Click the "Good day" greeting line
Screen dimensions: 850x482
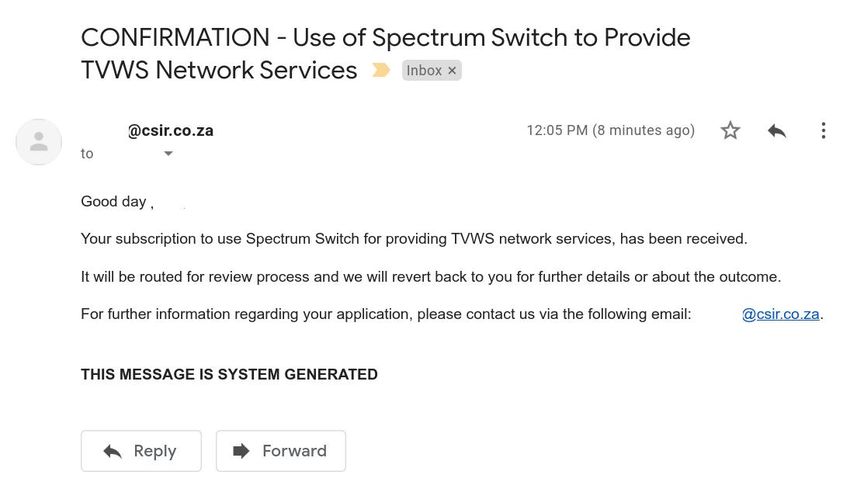(117, 202)
